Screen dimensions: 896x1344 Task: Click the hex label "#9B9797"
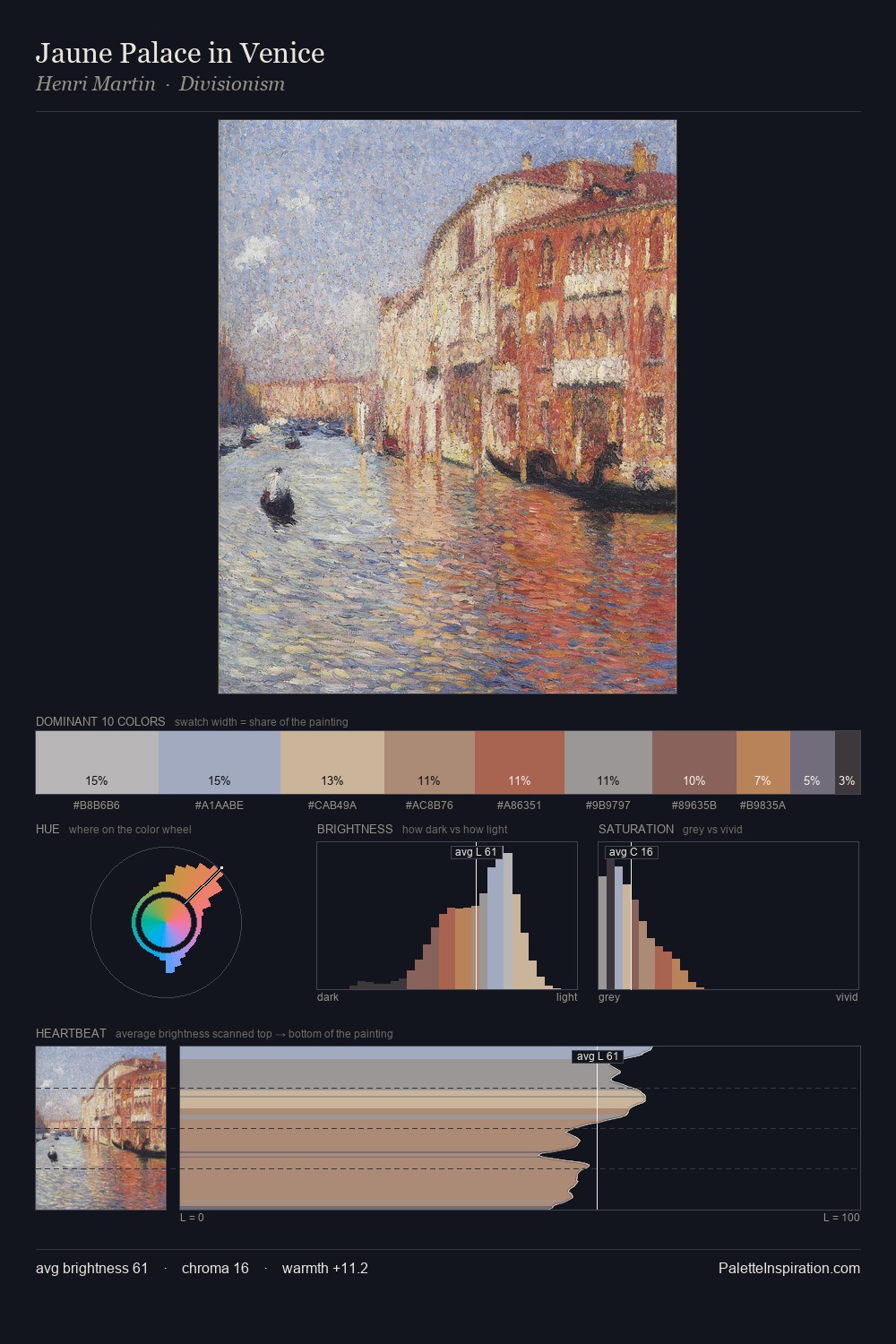pyautogui.click(x=608, y=806)
